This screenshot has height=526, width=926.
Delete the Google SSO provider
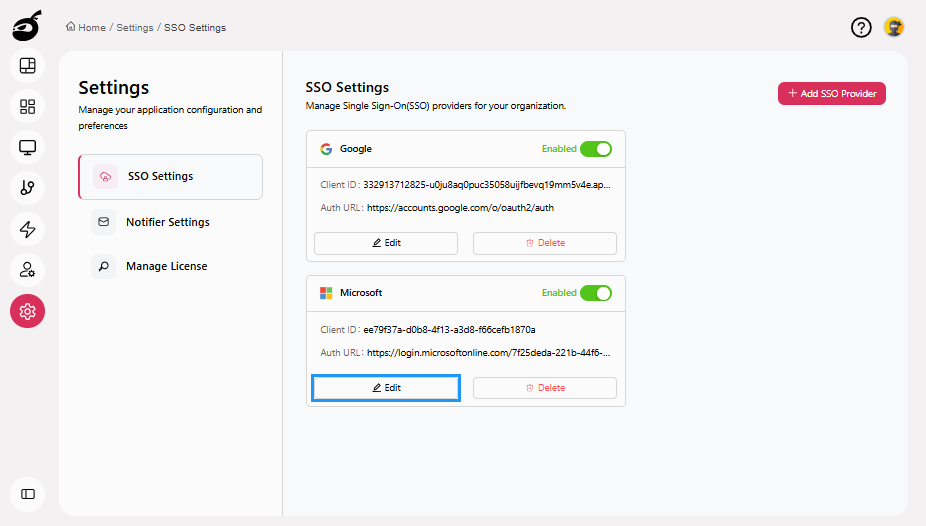point(544,243)
